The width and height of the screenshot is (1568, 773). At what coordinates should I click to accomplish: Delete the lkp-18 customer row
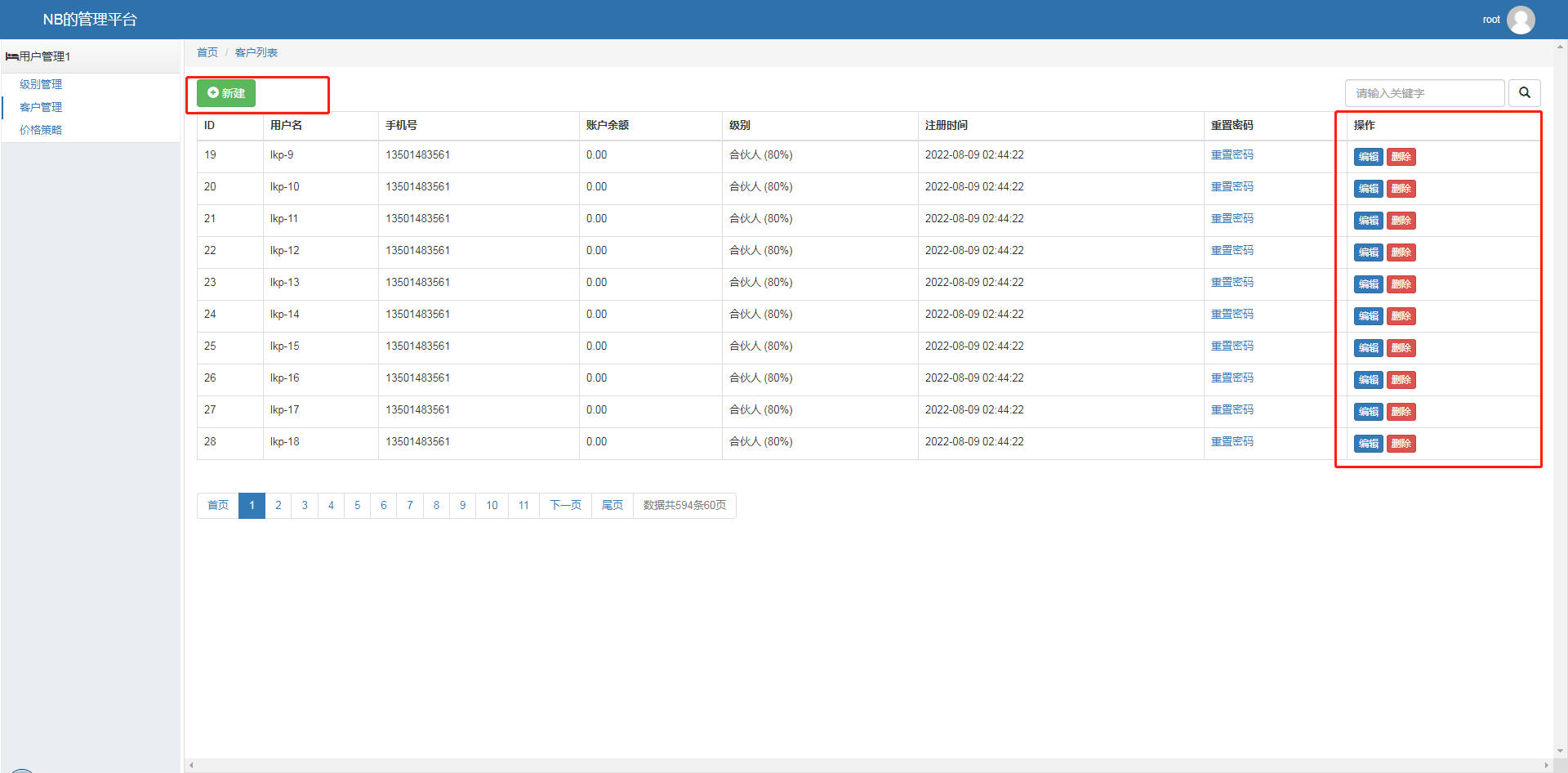pos(1401,444)
